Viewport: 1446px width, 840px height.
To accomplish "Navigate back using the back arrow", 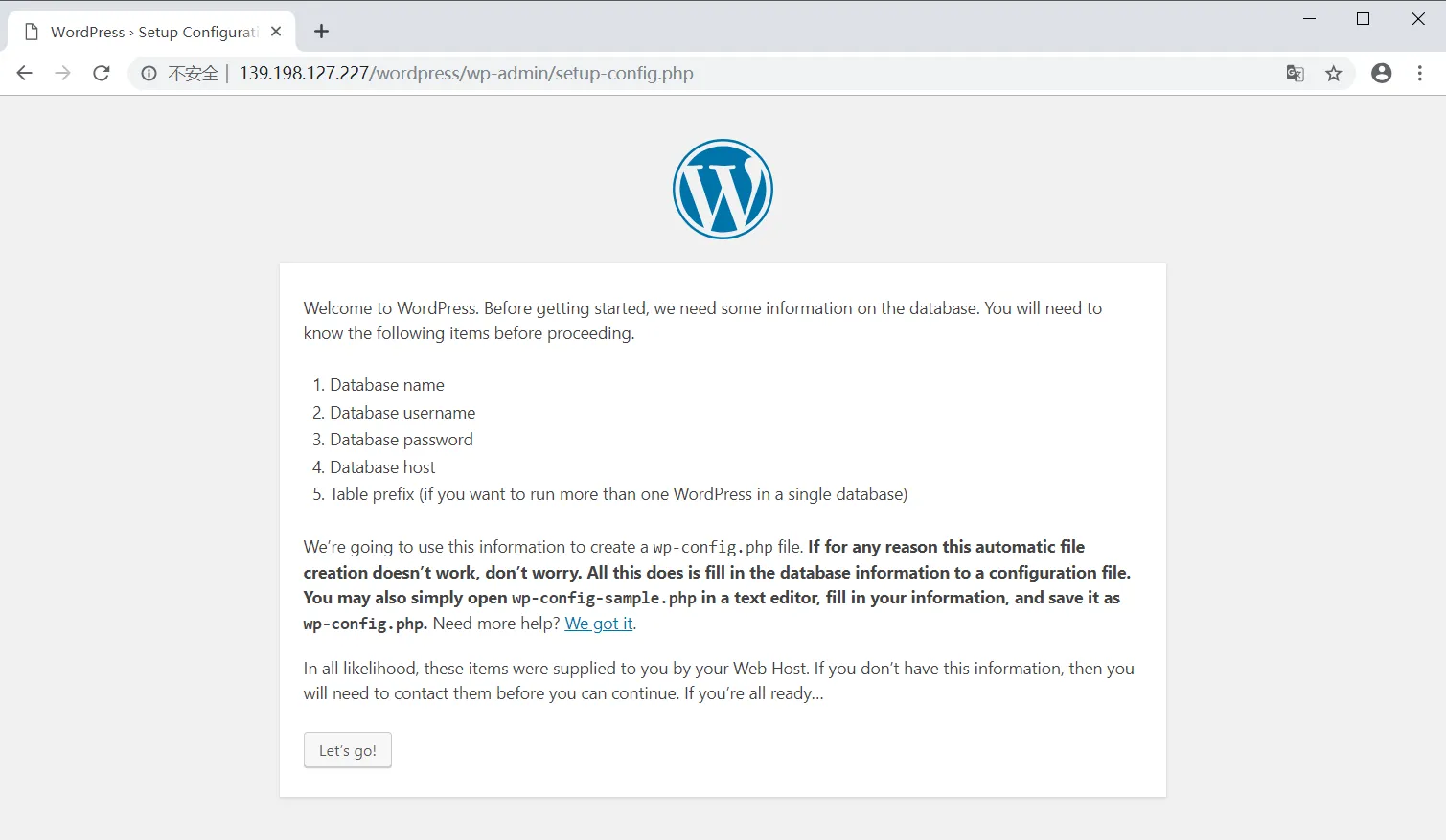I will (24, 73).
